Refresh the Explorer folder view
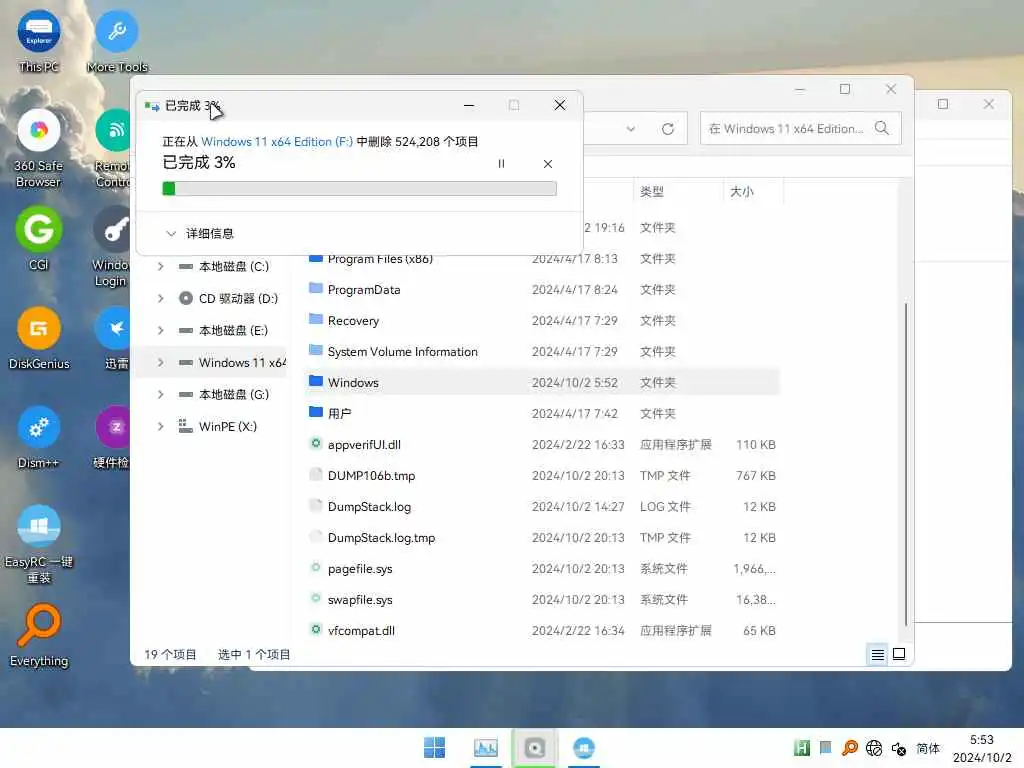The height and width of the screenshot is (768, 1024). tap(667, 129)
